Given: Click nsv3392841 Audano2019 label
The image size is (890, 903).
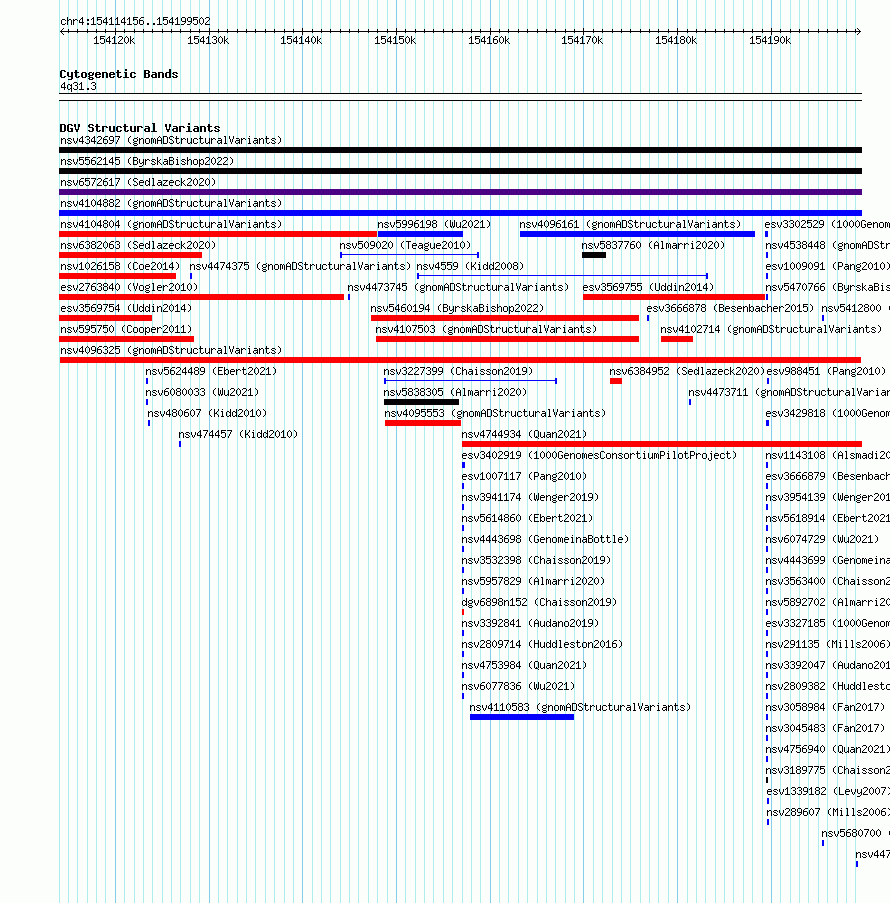Looking at the screenshot, I should 530,624.
